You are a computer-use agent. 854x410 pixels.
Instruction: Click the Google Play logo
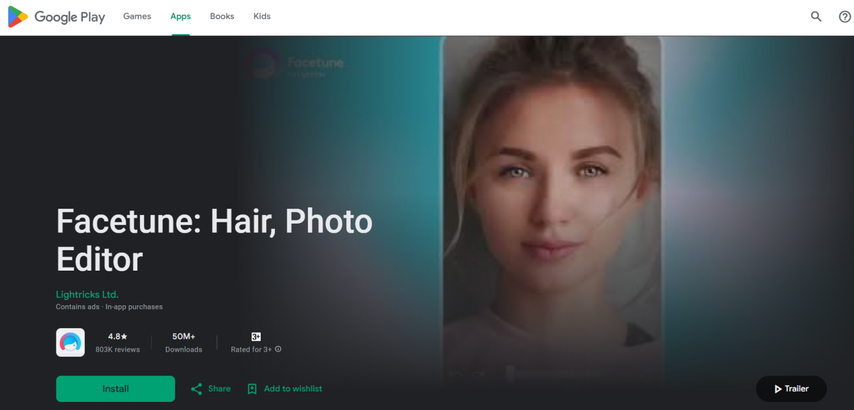point(56,17)
